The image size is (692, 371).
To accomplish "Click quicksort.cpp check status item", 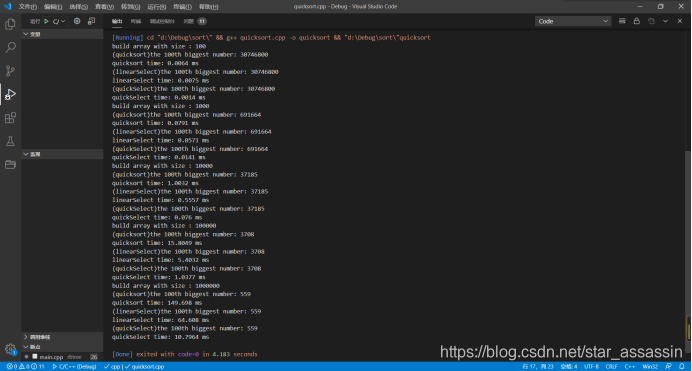I will [x=144, y=367].
